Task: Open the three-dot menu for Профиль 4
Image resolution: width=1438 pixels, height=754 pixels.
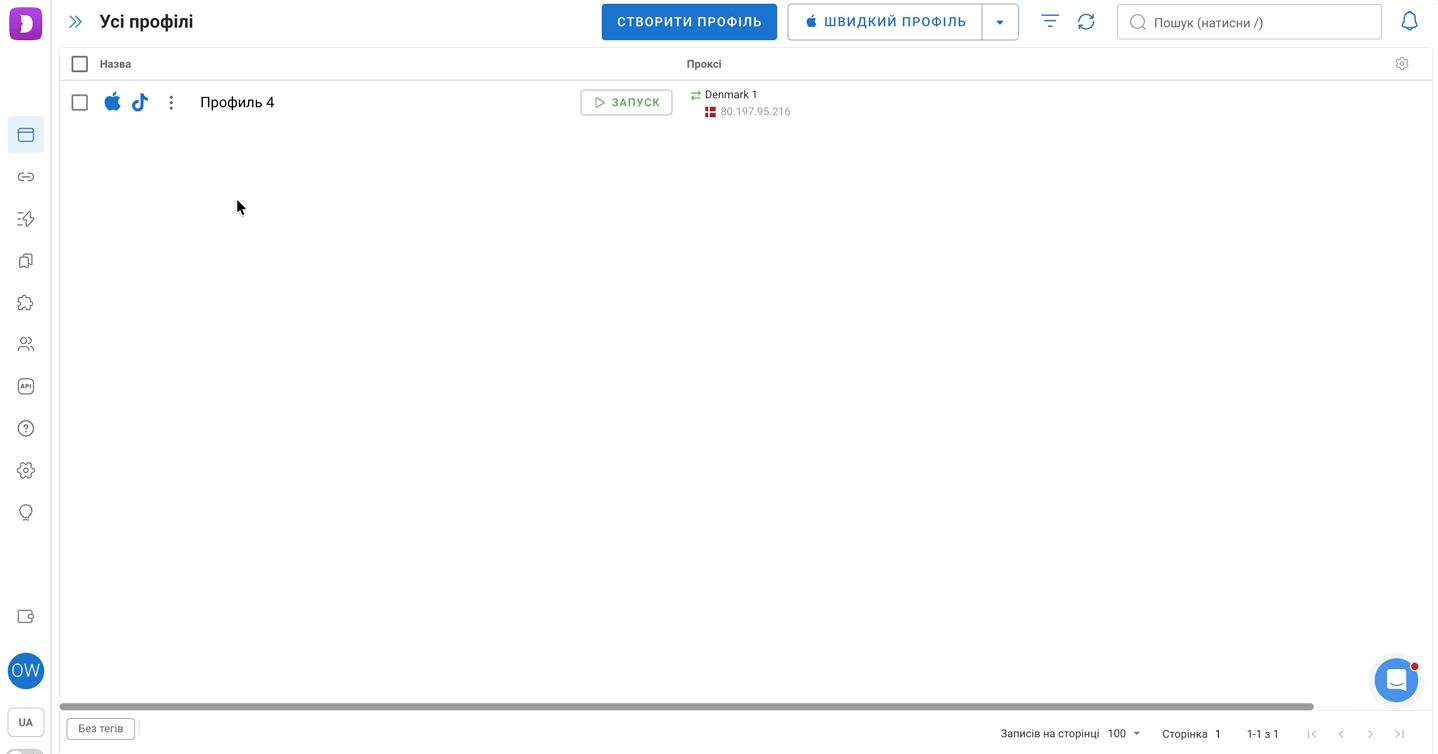Action: coord(171,102)
